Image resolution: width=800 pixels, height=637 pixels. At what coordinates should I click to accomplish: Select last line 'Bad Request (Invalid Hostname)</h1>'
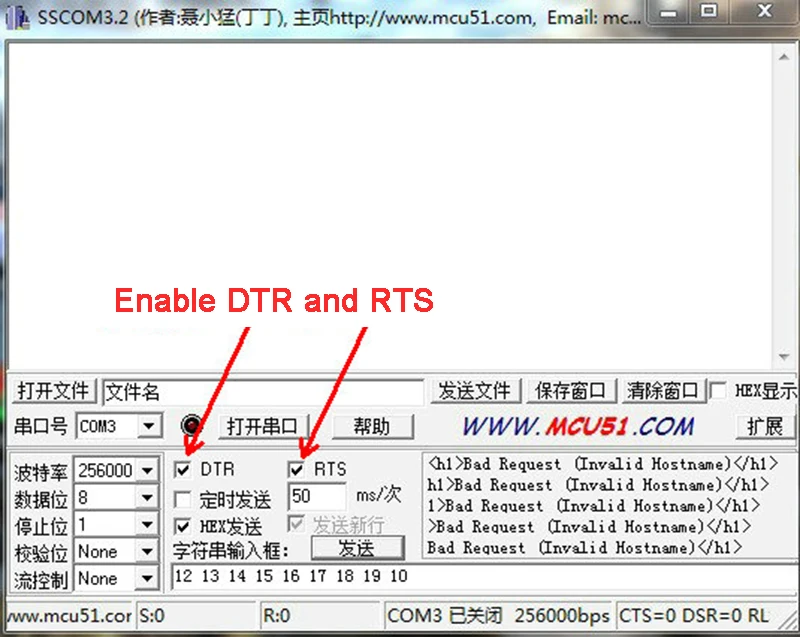tap(585, 548)
